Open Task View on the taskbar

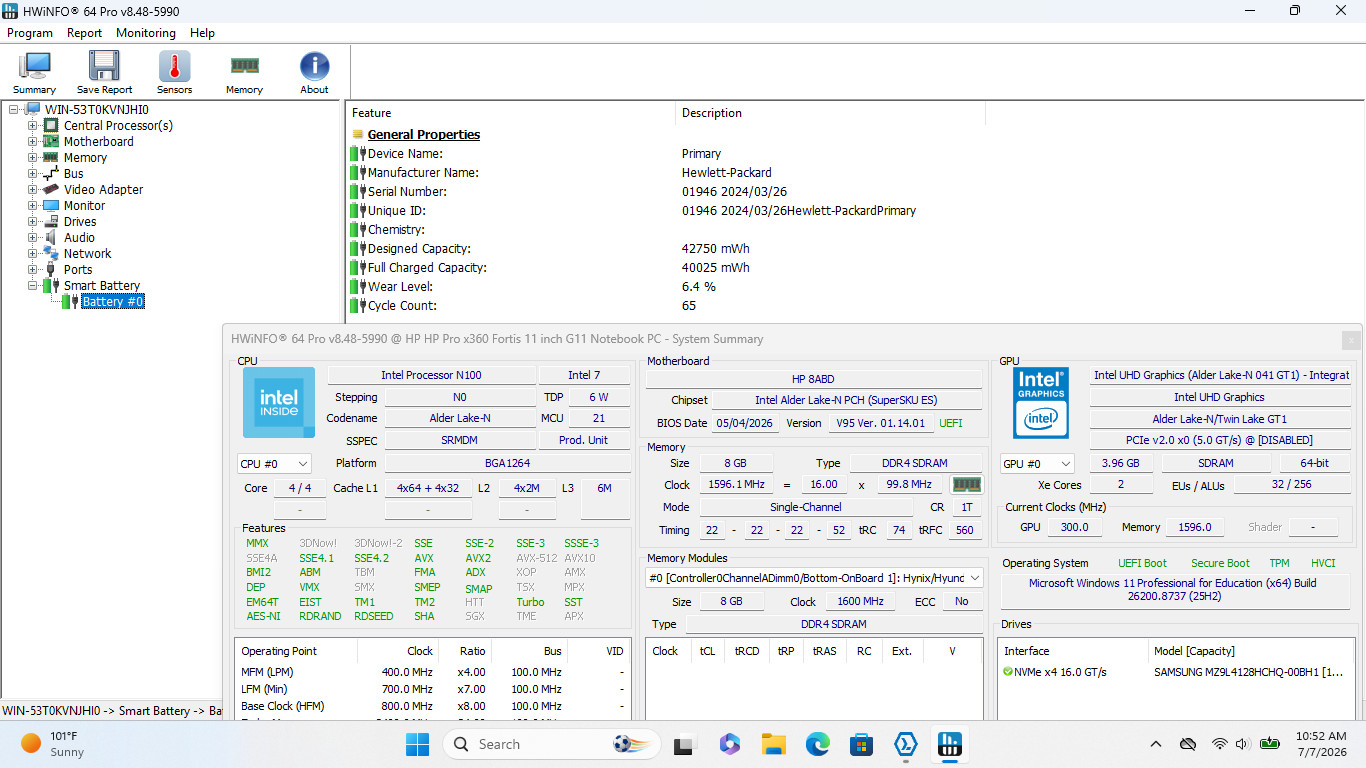click(x=684, y=744)
